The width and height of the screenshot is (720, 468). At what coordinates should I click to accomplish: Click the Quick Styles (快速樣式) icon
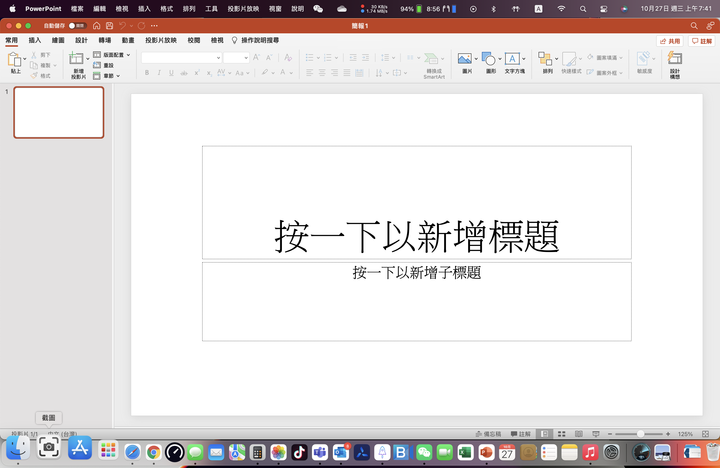pos(569,59)
